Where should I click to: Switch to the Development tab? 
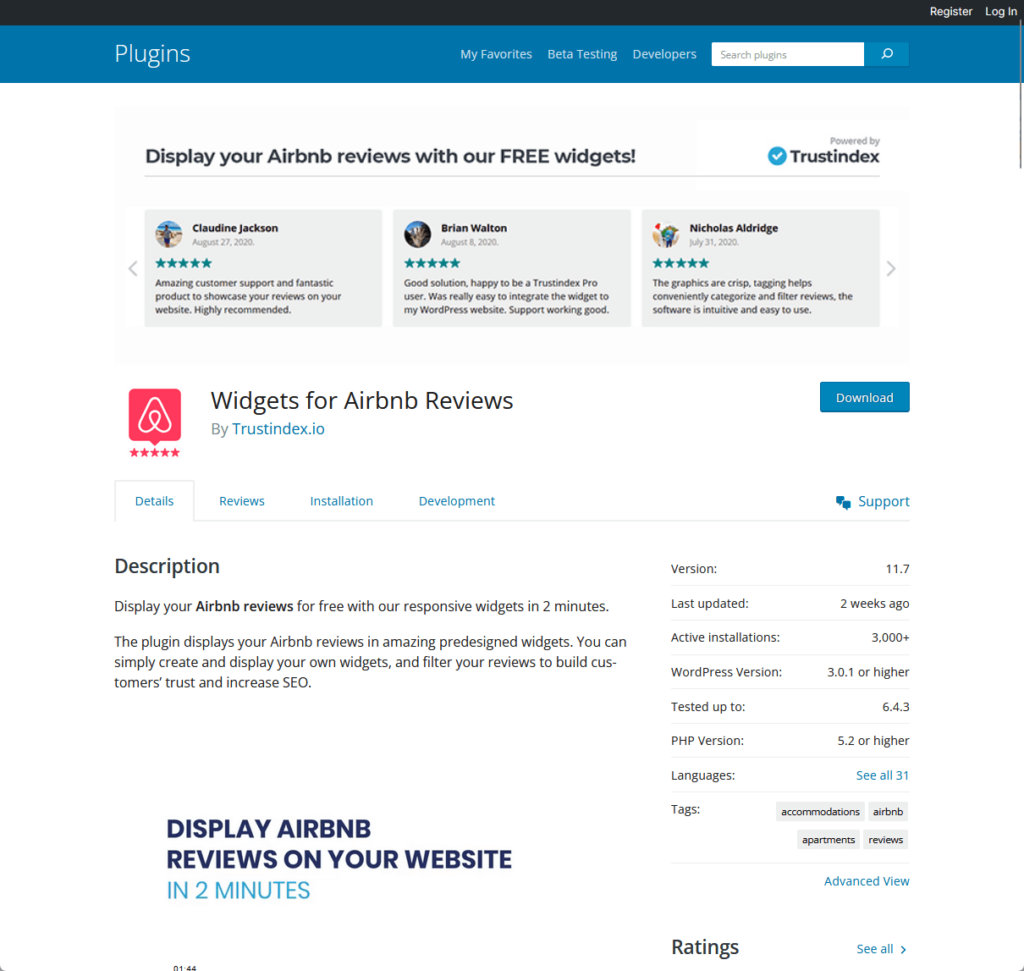pyautogui.click(x=456, y=501)
